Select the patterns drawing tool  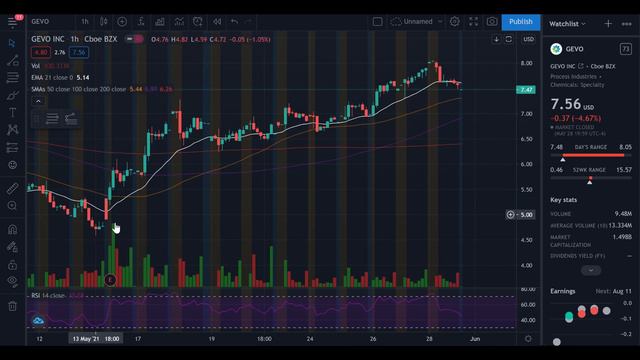click(x=12, y=130)
